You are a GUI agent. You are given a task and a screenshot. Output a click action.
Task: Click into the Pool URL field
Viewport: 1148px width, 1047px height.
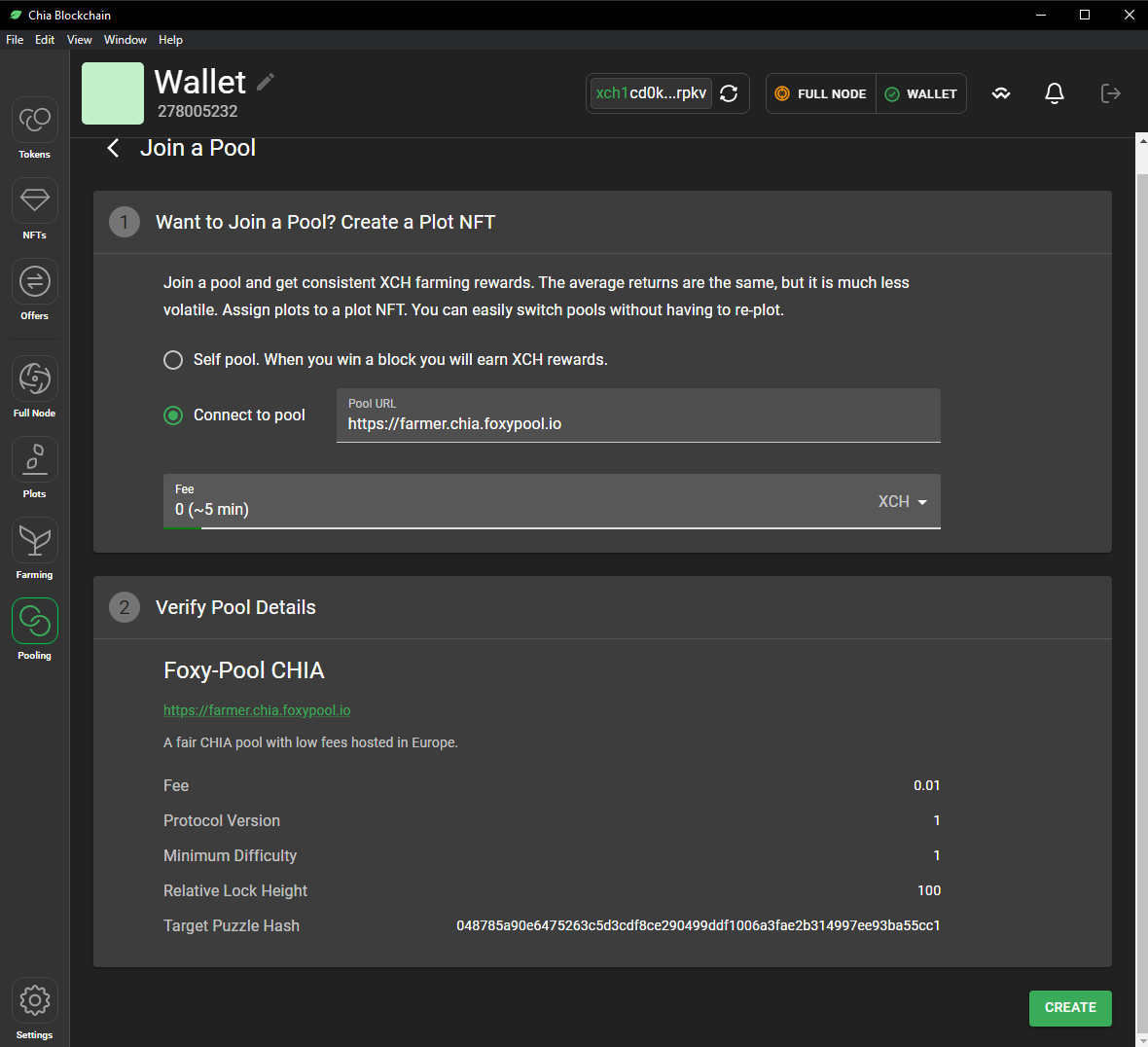pyautogui.click(x=637, y=423)
